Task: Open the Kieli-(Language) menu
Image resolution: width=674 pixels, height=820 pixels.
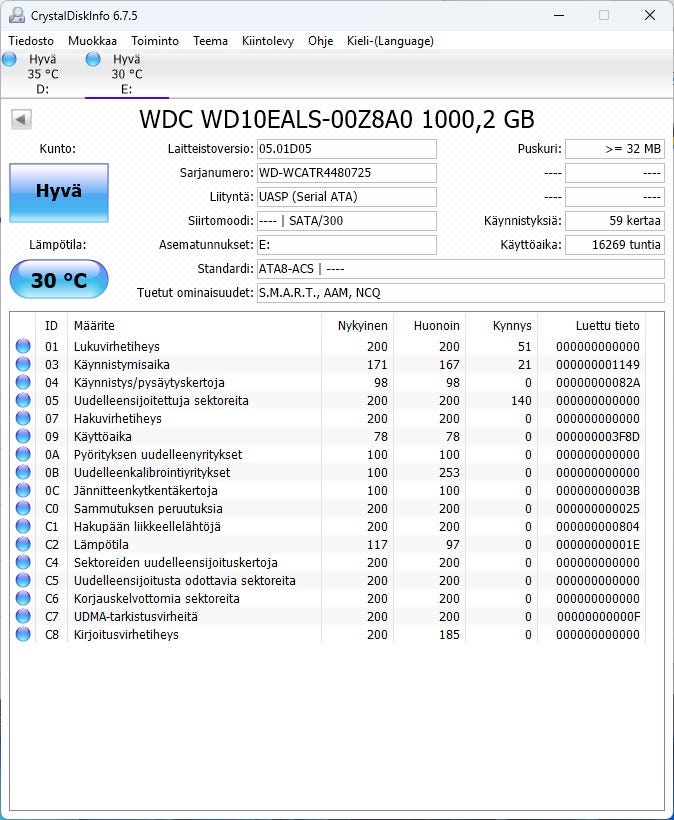Action: tap(390, 41)
